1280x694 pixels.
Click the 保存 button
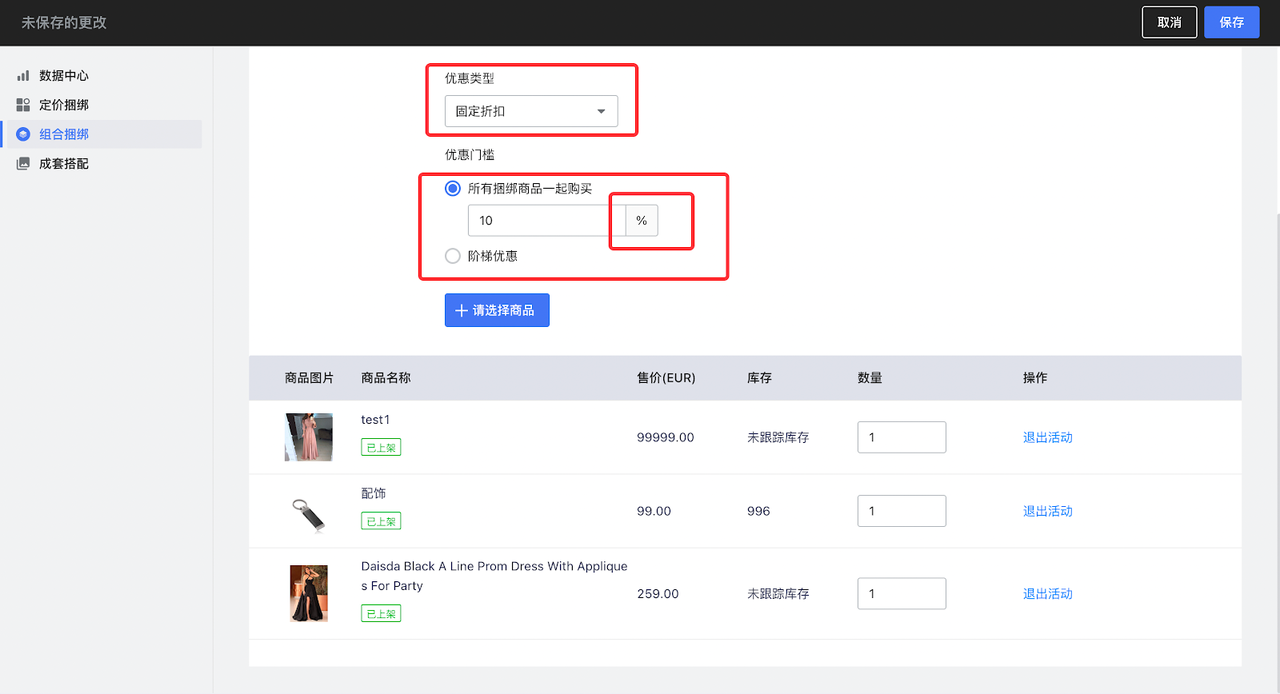tap(1231, 22)
